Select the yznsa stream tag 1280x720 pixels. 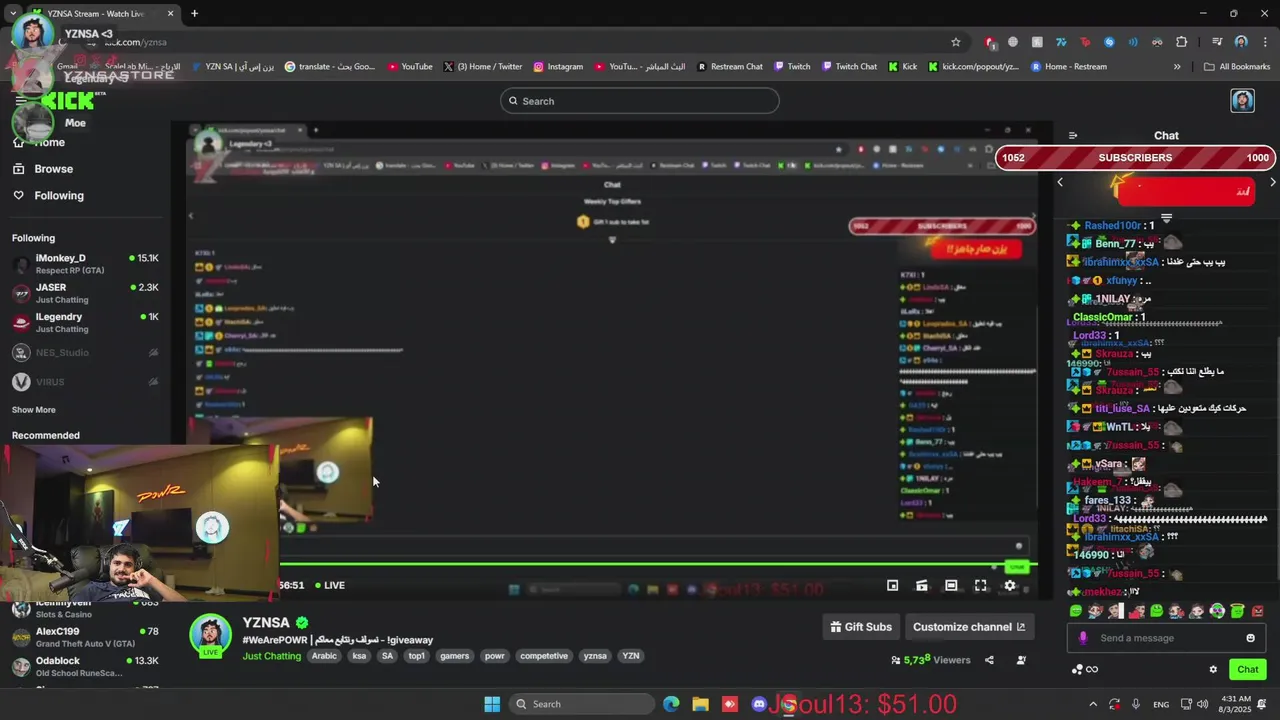tap(595, 656)
